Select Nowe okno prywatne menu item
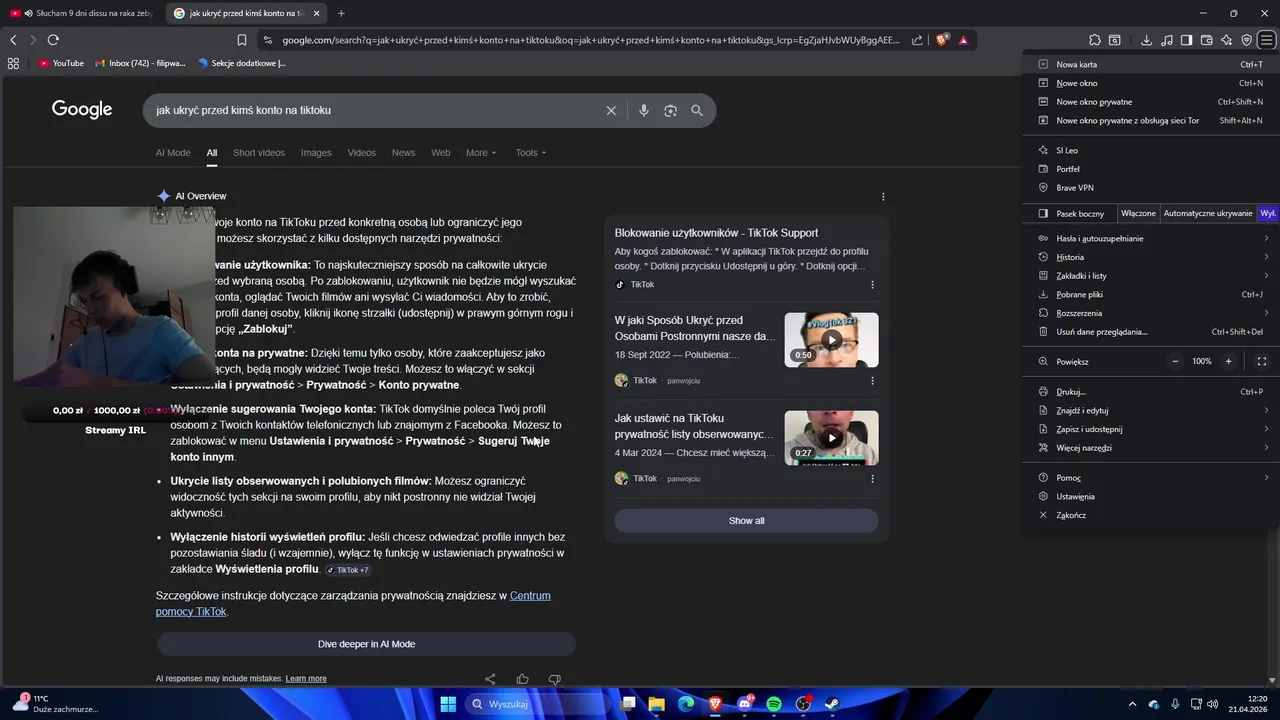 pyautogui.click(x=1152, y=102)
